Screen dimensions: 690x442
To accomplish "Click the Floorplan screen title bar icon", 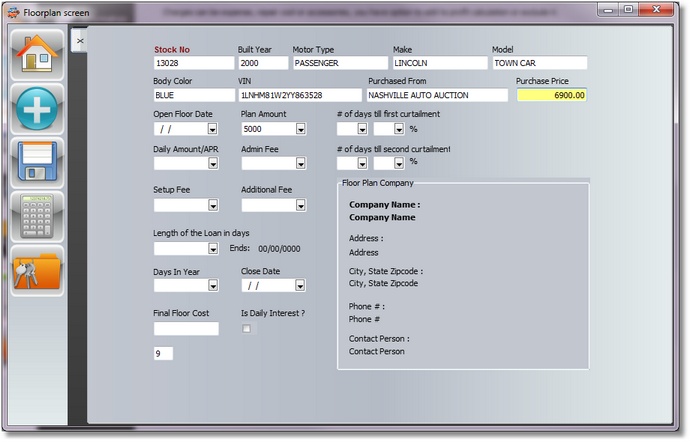I will click(x=12, y=9).
